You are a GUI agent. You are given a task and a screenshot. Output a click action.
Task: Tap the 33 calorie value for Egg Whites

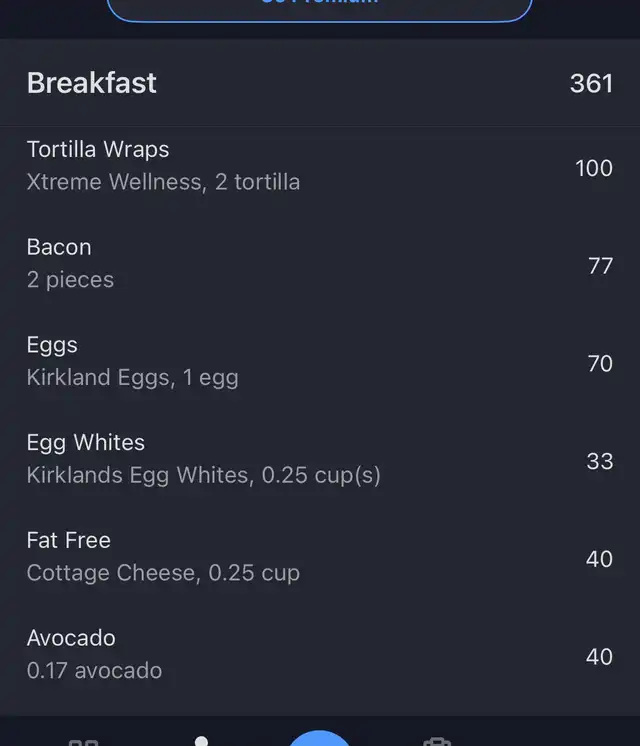(600, 461)
